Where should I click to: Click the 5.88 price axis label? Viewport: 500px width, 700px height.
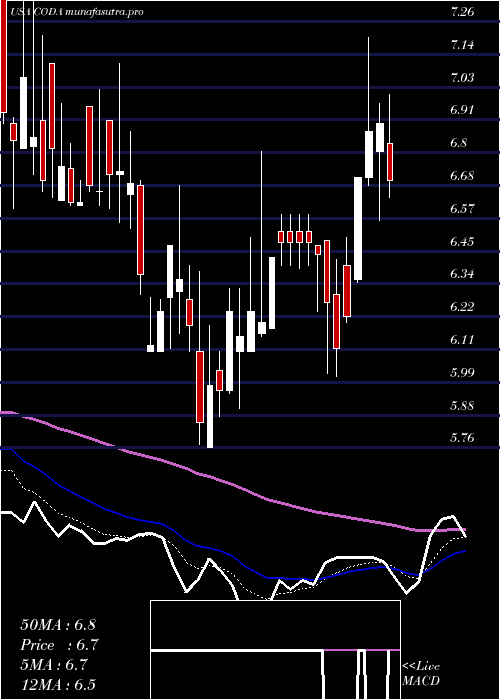pyautogui.click(x=462, y=405)
